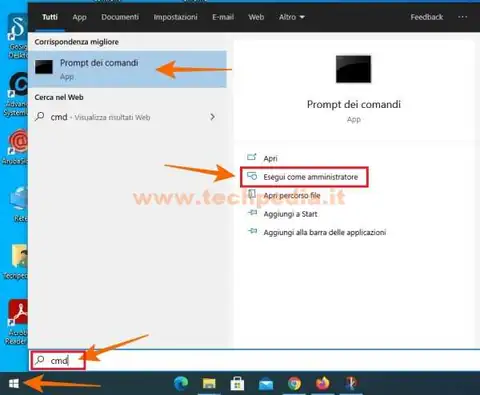Launch Google Chrome from the taskbar
The height and width of the screenshot is (395, 480).
pyautogui.click(x=294, y=383)
